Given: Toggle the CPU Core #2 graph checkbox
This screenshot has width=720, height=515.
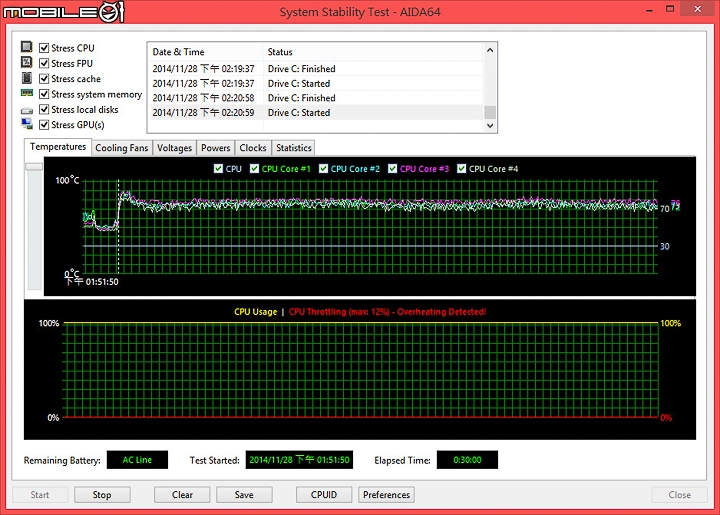Looking at the screenshot, I should (x=323, y=169).
